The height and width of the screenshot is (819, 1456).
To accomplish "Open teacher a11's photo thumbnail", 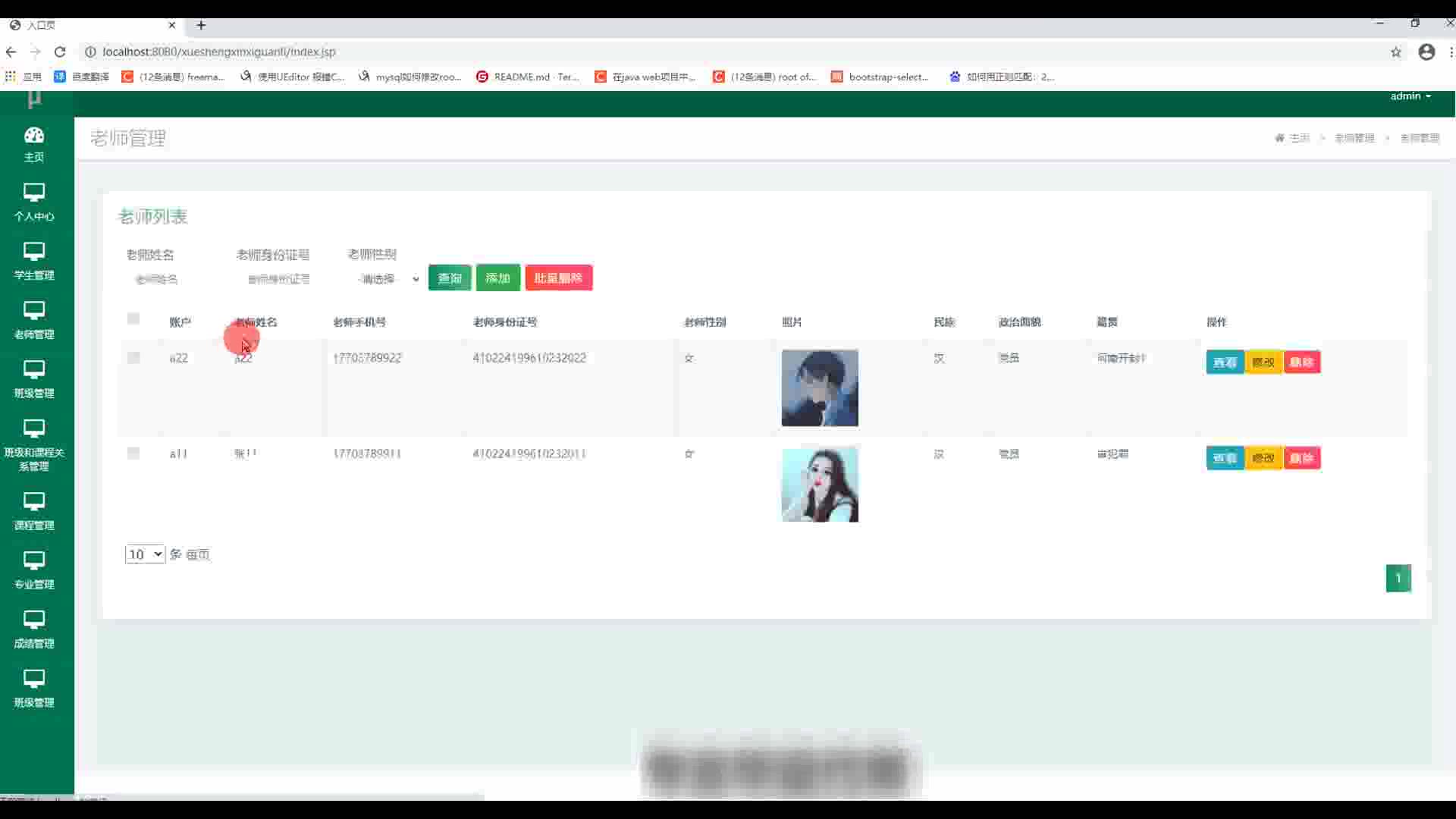I will click(820, 485).
